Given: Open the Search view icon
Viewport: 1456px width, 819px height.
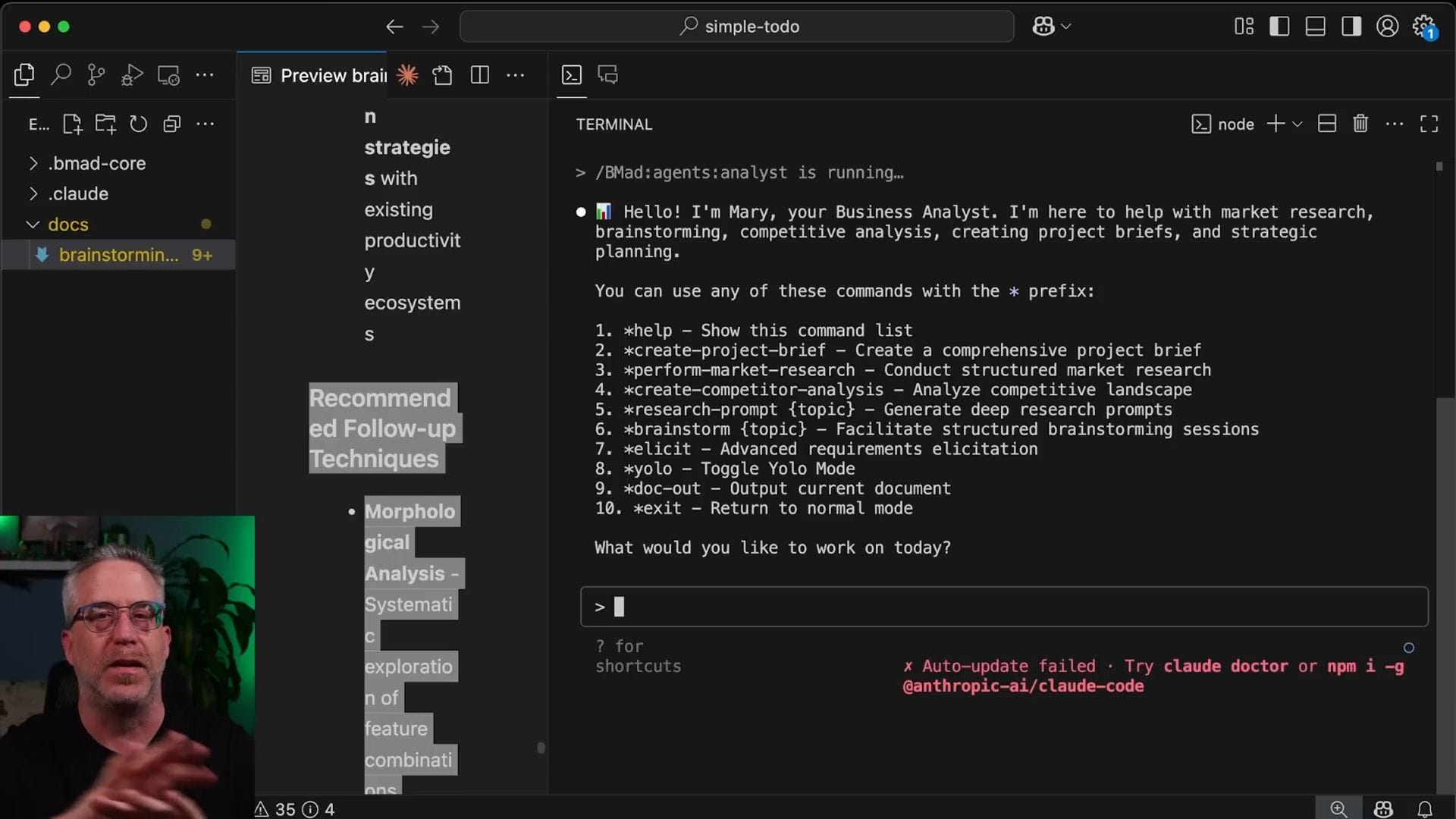Looking at the screenshot, I should click(61, 74).
